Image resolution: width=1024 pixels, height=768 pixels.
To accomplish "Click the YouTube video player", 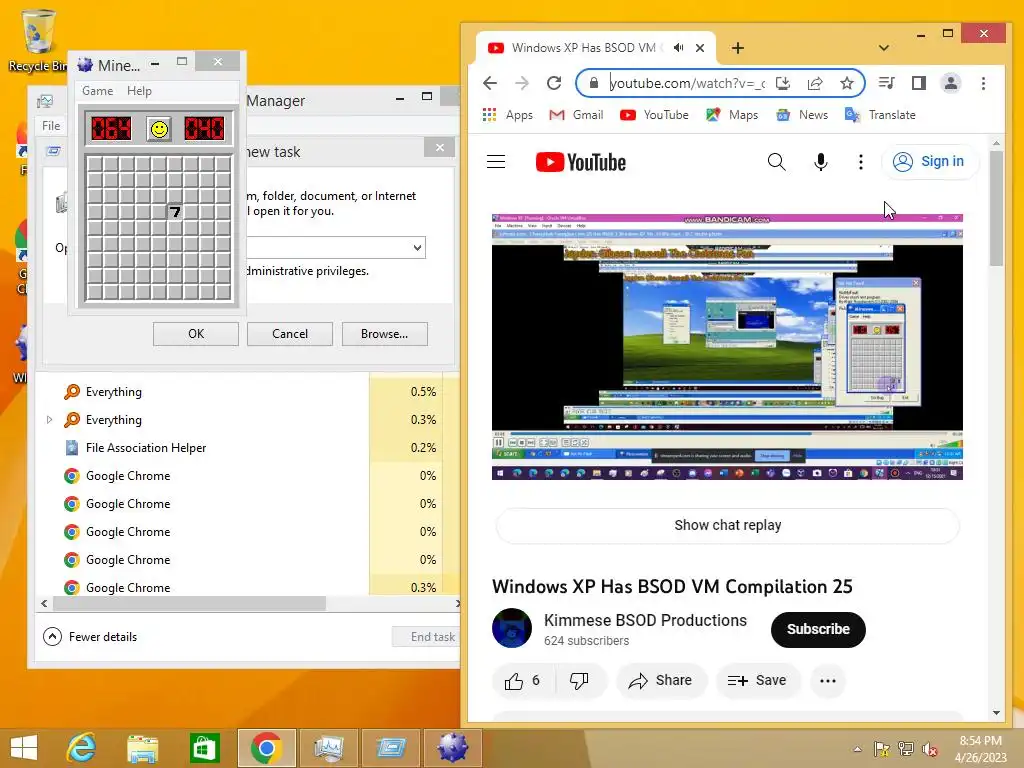I will pyautogui.click(x=727, y=347).
